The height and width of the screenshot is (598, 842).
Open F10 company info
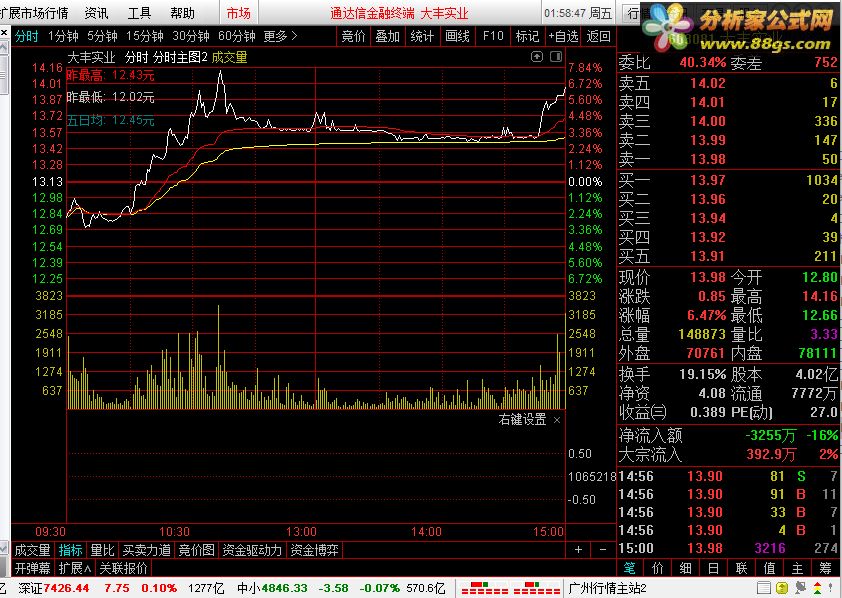(x=493, y=37)
